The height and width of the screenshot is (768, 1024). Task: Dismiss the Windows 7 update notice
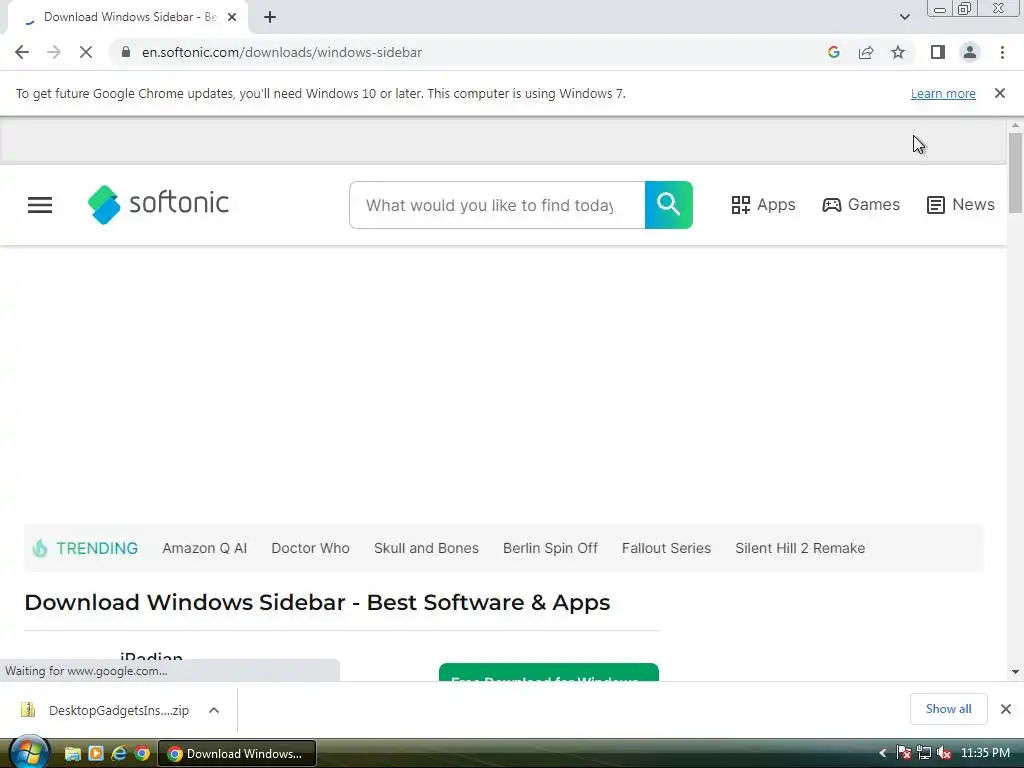(x=1000, y=93)
